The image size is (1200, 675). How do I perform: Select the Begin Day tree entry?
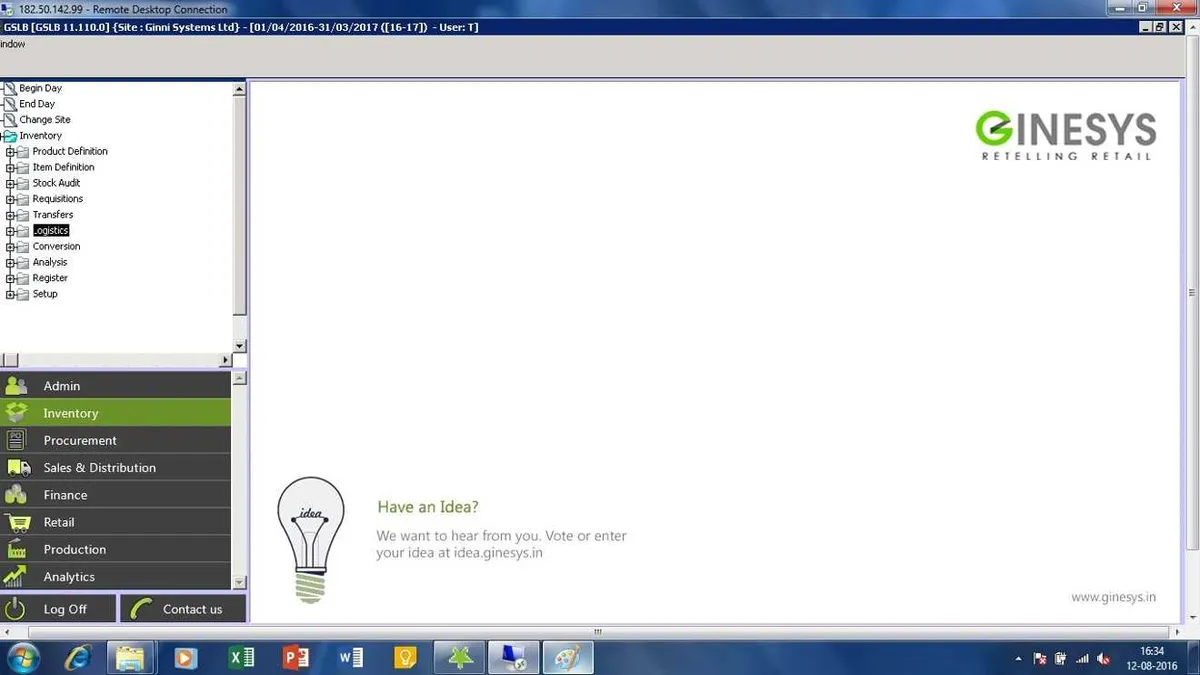[40, 88]
